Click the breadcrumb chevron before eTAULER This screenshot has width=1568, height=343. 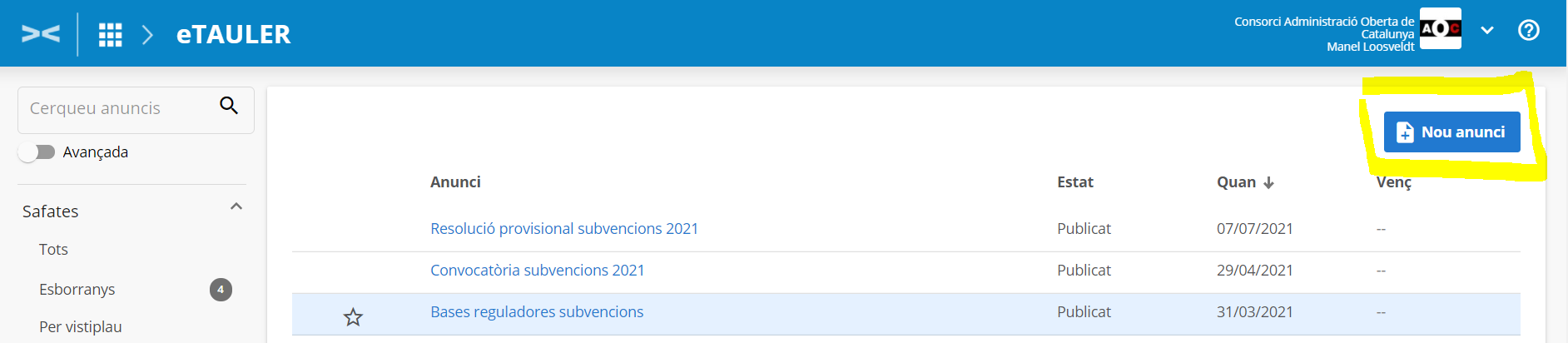148,34
